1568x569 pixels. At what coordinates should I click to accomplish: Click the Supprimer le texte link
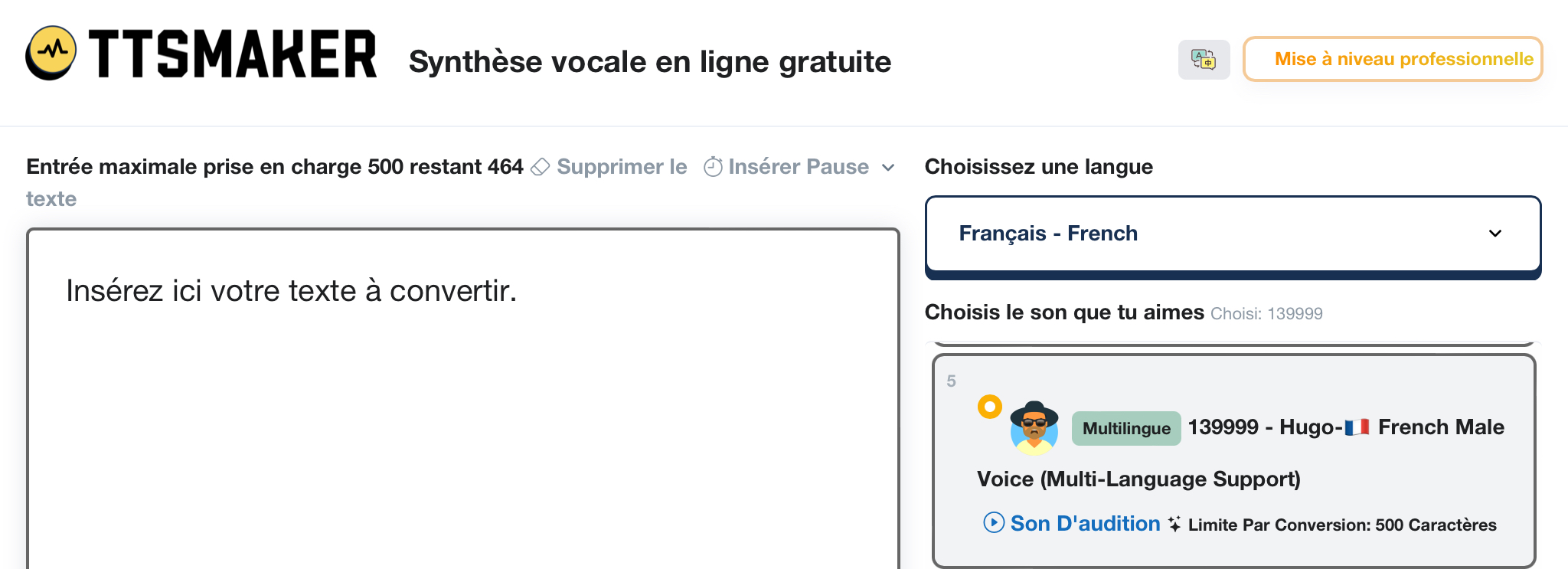[x=622, y=167]
